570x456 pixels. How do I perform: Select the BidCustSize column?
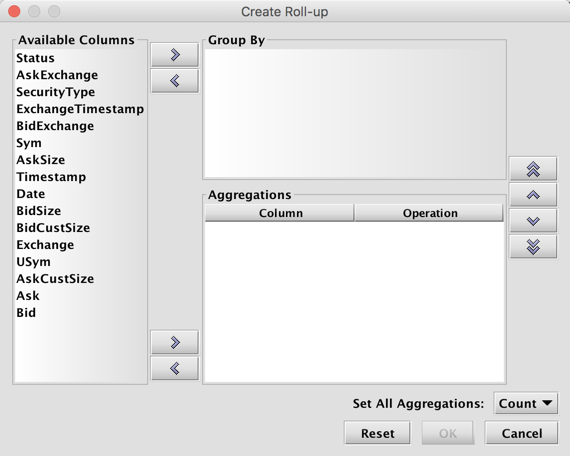pos(53,228)
